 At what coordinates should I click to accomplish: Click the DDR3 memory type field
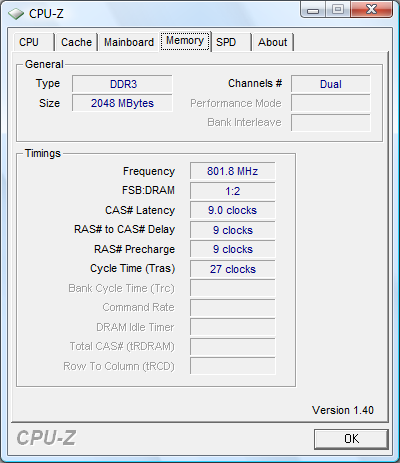[x=122, y=84]
